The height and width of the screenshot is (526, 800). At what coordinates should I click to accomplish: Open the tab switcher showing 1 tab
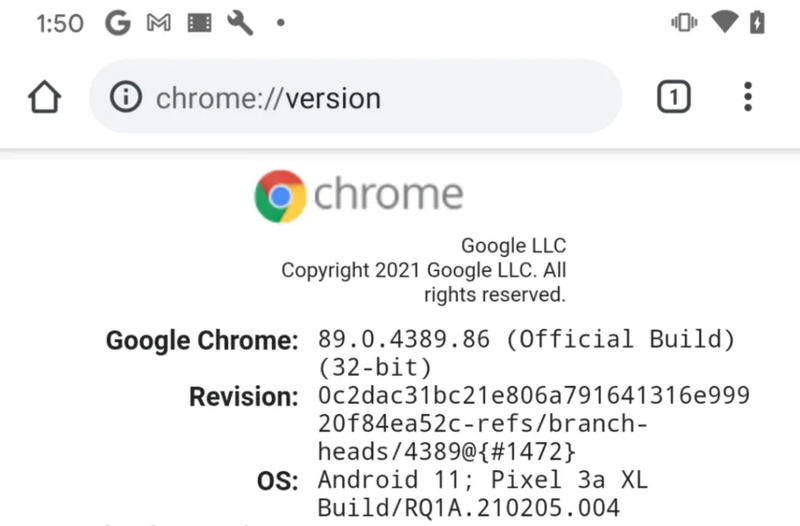pos(673,96)
